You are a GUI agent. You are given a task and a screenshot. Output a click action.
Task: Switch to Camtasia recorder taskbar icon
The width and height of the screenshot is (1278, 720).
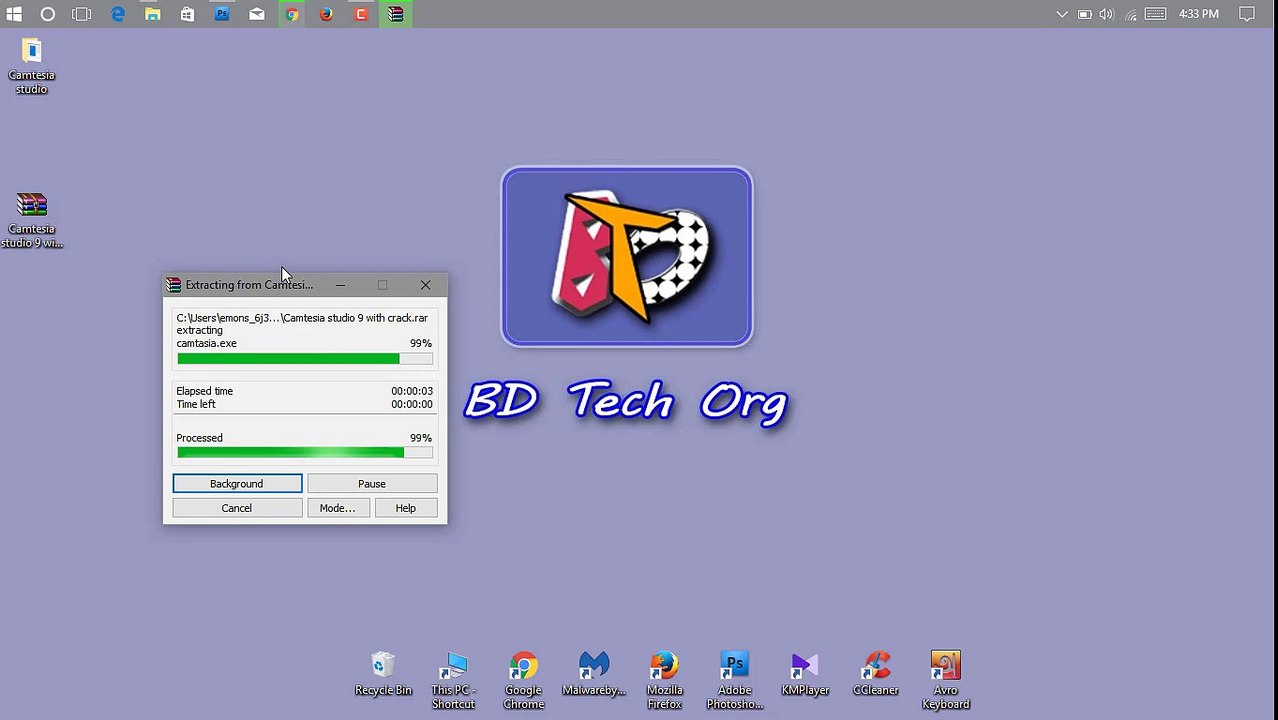click(x=361, y=14)
